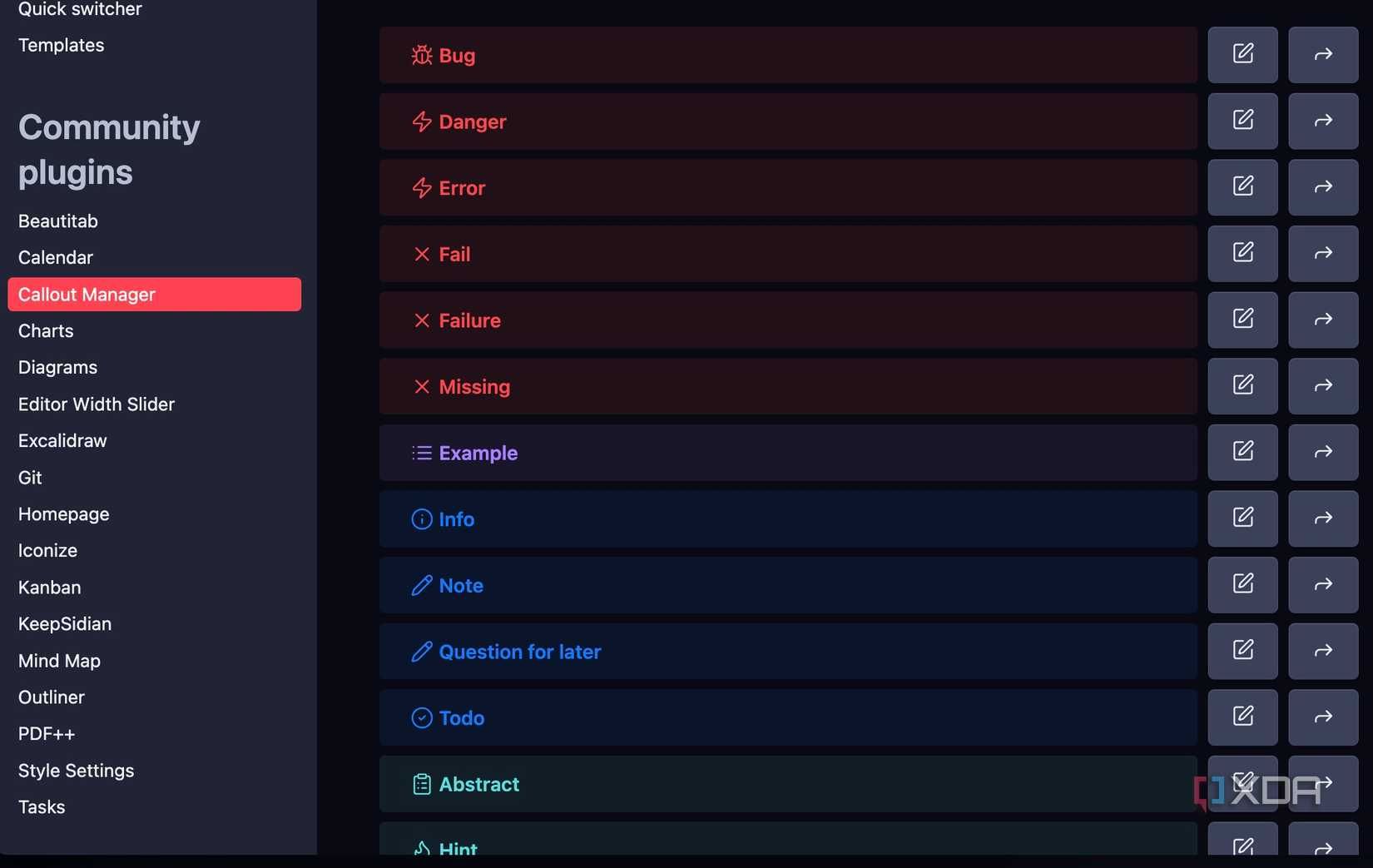The width and height of the screenshot is (1373, 868).
Task: Click the arrow icon for Example callout
Action: click(1323, 452)
